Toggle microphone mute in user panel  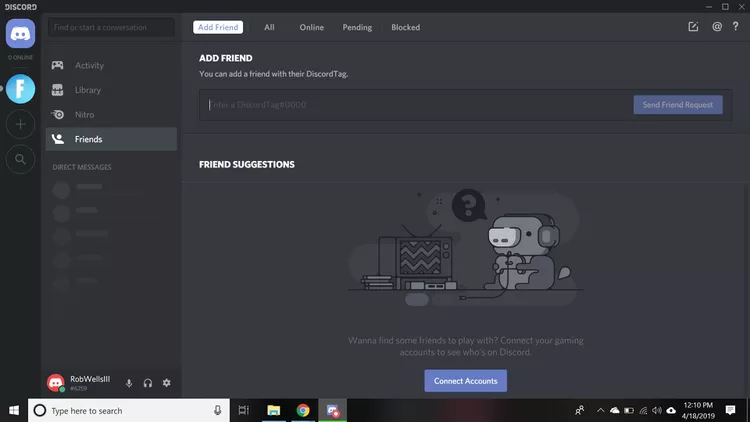tap(129, 383)
